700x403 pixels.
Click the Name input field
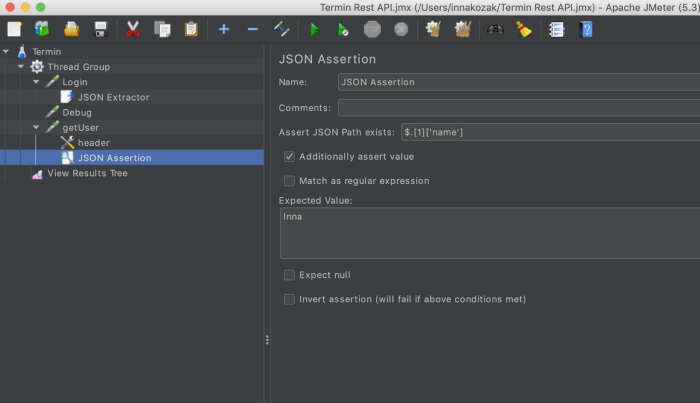(x=519, y=82)
